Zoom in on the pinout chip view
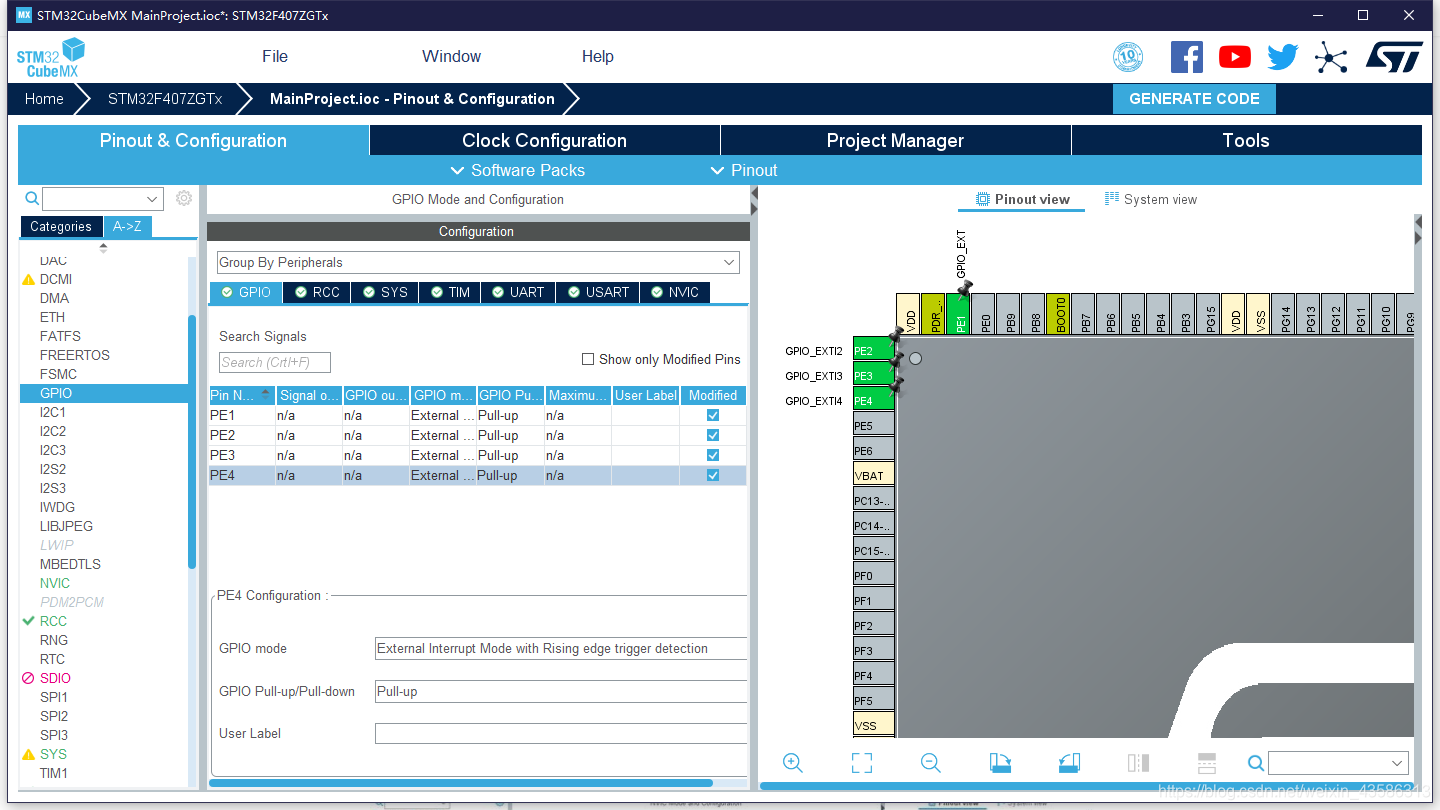The height and width of the screenshot is (810, 1440). click(793, 763)
